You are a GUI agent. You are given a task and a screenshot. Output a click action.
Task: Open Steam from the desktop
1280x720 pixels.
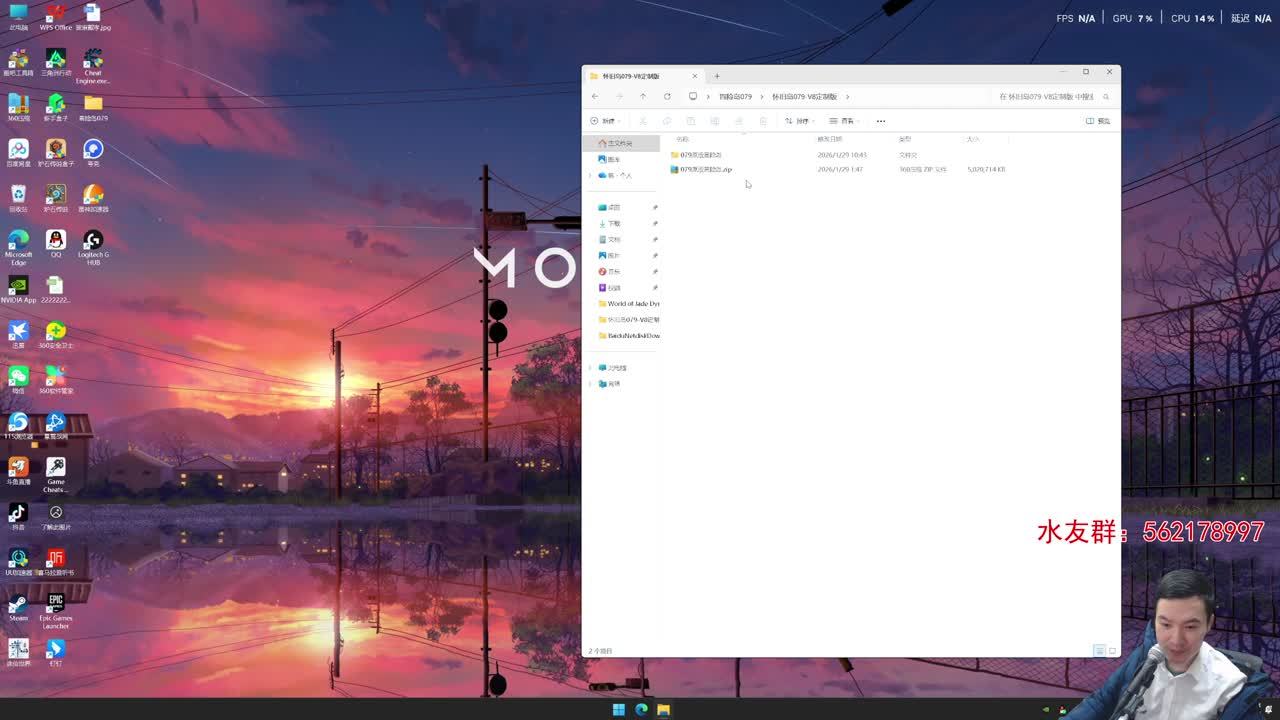(18, 605)
